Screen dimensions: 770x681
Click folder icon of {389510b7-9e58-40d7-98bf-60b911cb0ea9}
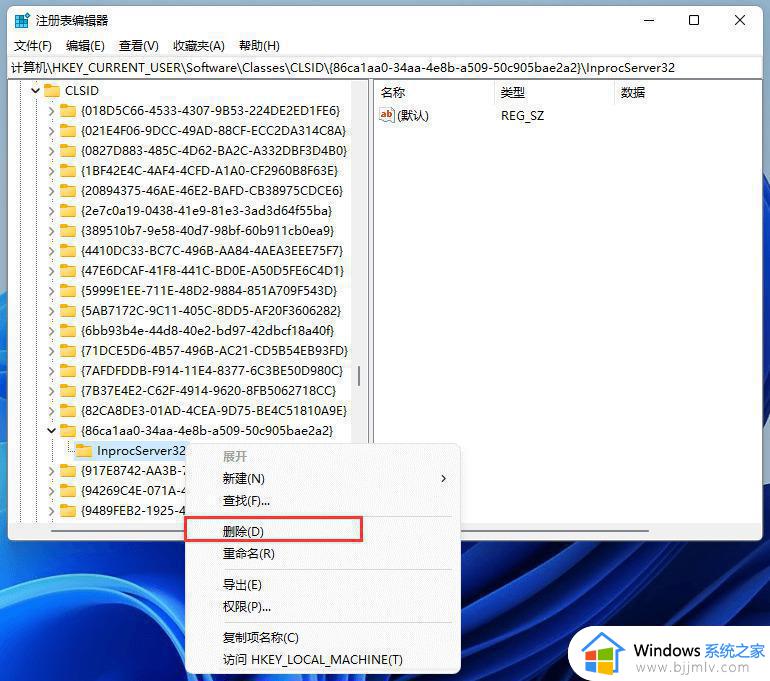pyautogui.click(x=68, y=231)
